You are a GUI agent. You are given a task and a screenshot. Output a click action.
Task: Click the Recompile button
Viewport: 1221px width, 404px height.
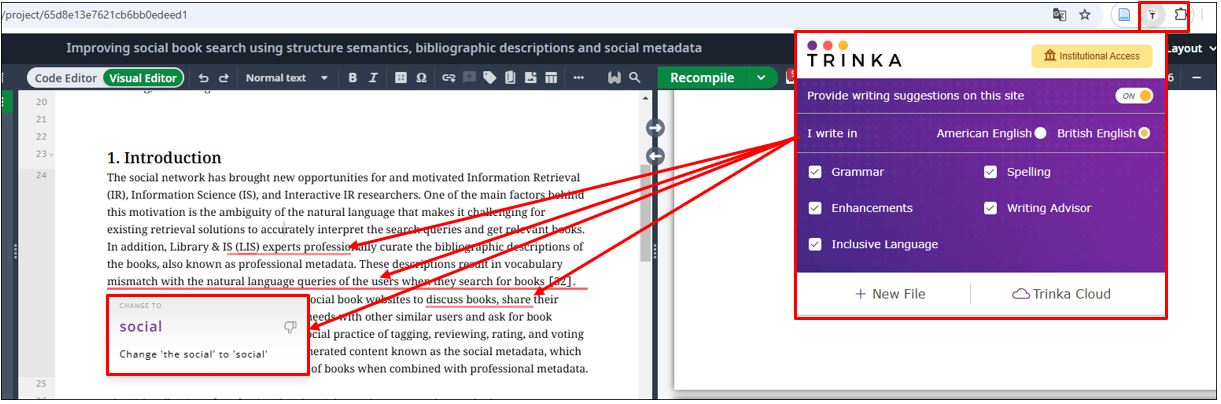click(702, 78)
